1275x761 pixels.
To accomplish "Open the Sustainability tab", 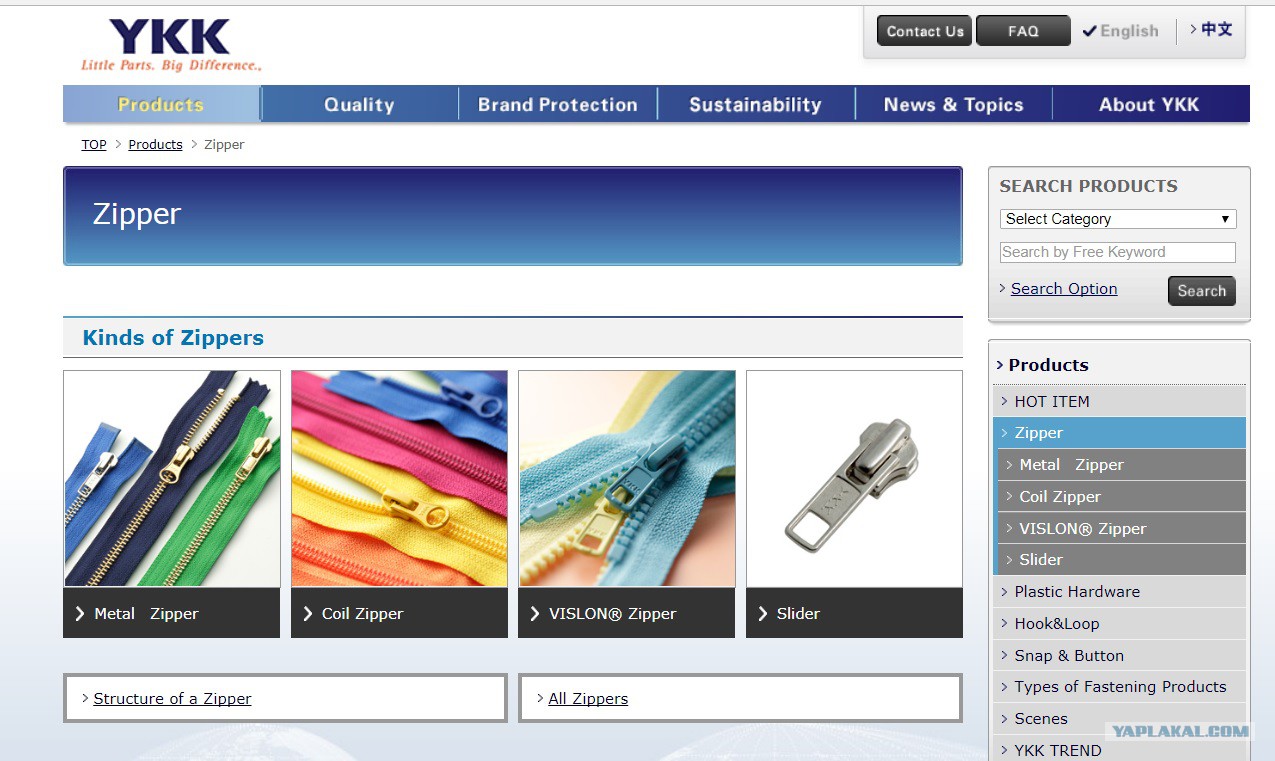I will [755, 104].
